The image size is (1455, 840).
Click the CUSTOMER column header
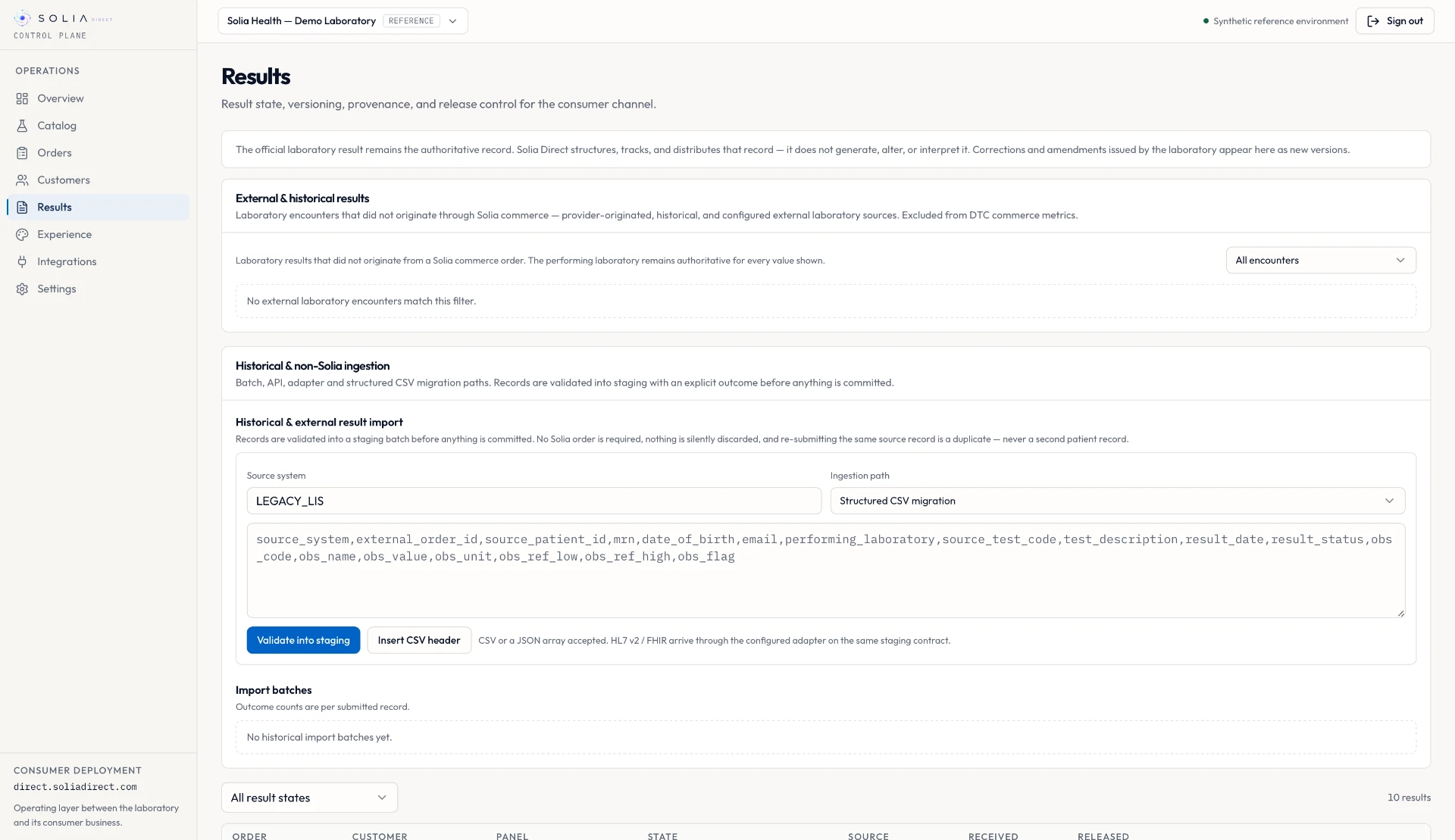tap(380, 835)
